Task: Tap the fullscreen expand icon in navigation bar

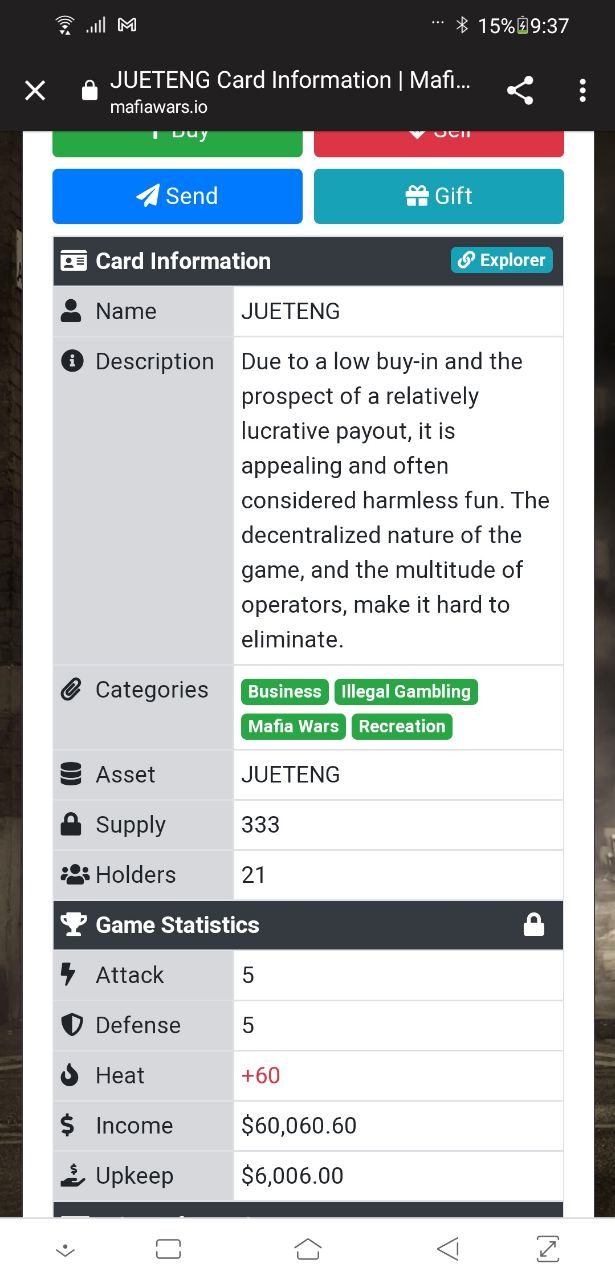Action: tap(548, 1248)
